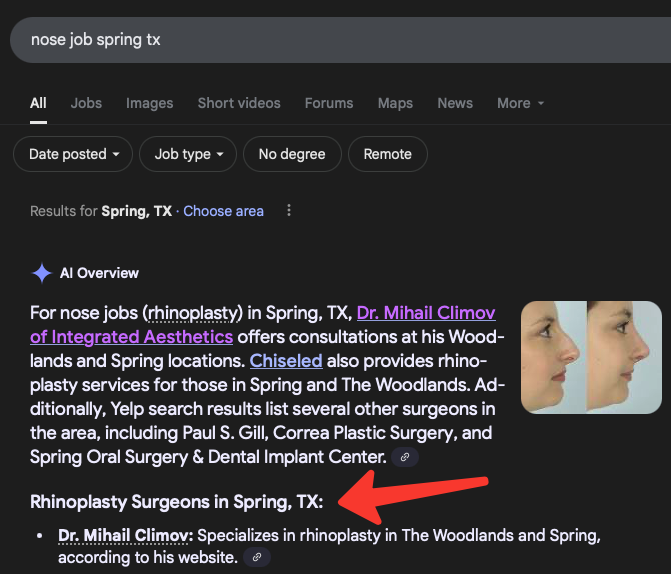
Task: Click 'Rhinoplasty Surgeons in Spring, TX:' heading
Action: click(x=176, y=502)
